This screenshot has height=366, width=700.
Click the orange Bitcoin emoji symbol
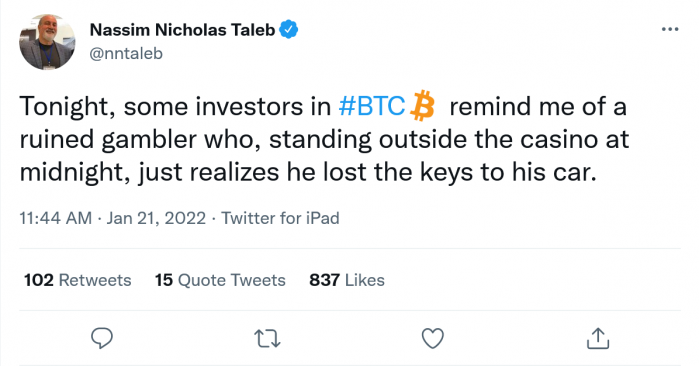[x=422, y=106]
